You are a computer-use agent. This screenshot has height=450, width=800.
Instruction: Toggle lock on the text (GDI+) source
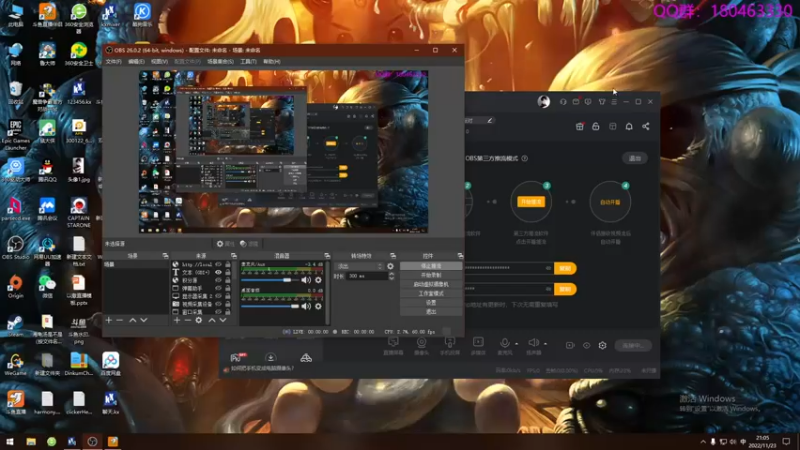[228, 272]
